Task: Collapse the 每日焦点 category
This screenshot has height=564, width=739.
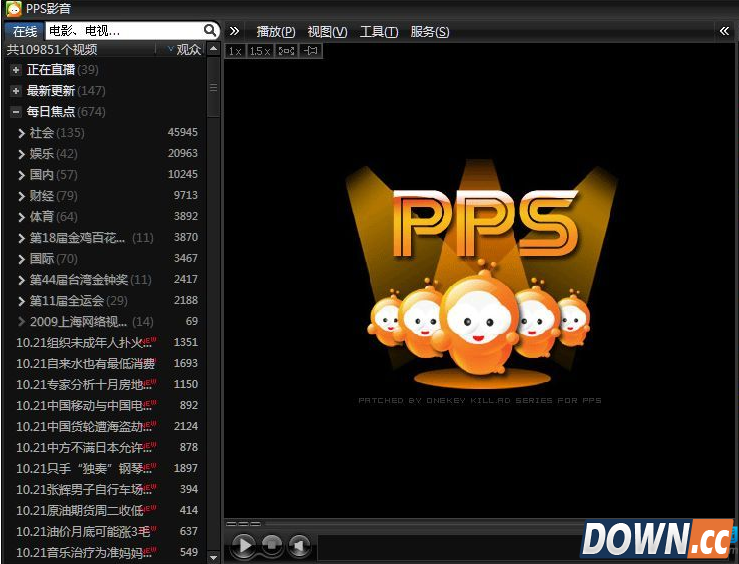Action: (16, 112)
